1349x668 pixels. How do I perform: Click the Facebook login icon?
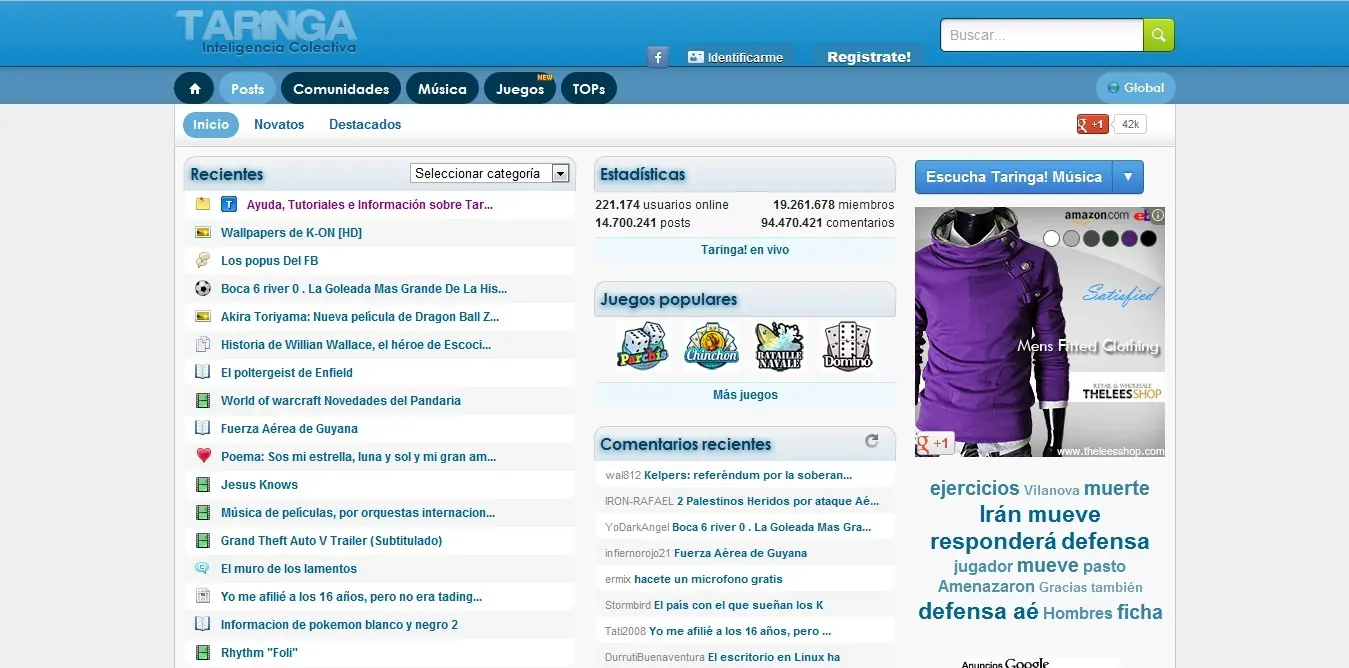658,57
